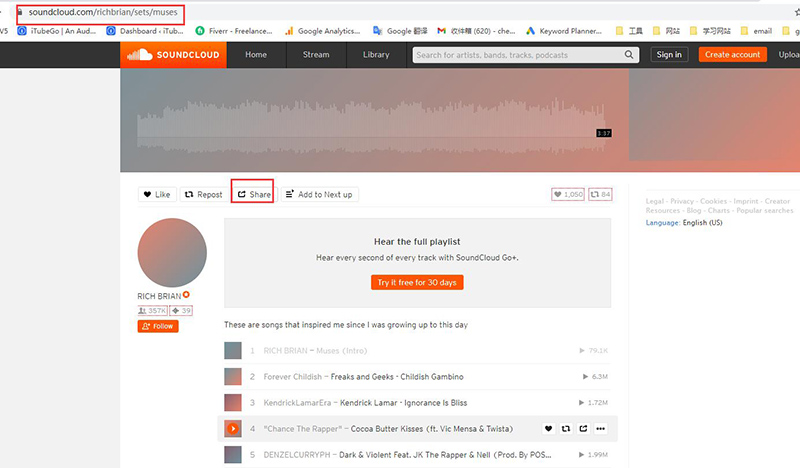Seek within the track waveform

(371, 127)
